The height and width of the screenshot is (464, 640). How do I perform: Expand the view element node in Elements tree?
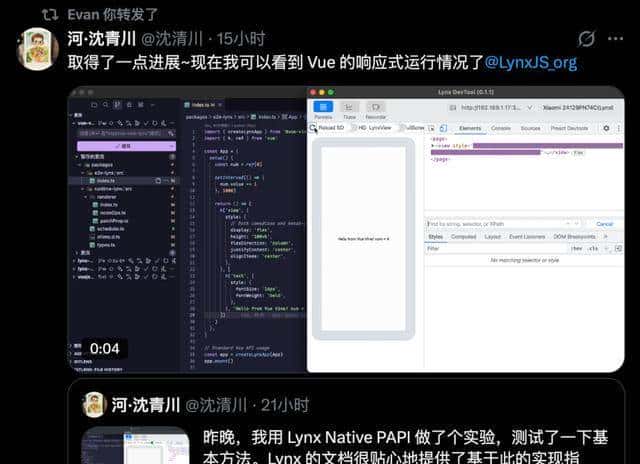click(433, 146)
